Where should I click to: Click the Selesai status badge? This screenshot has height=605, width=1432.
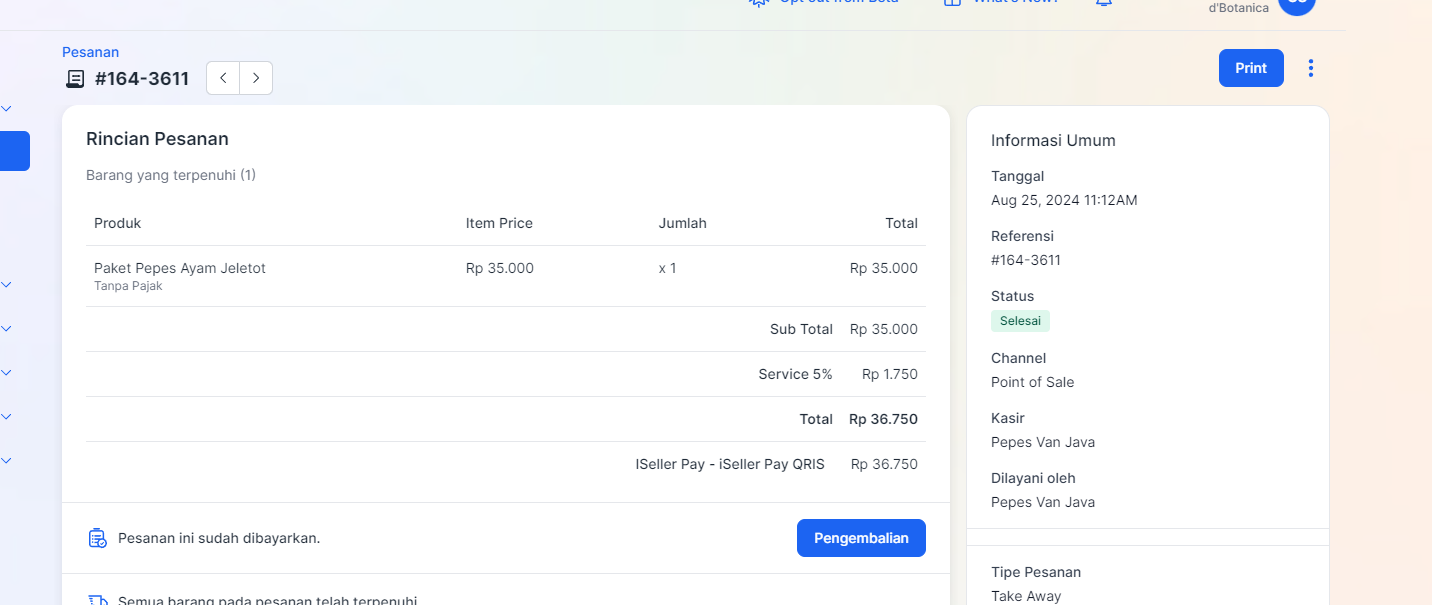[1020, 321]
